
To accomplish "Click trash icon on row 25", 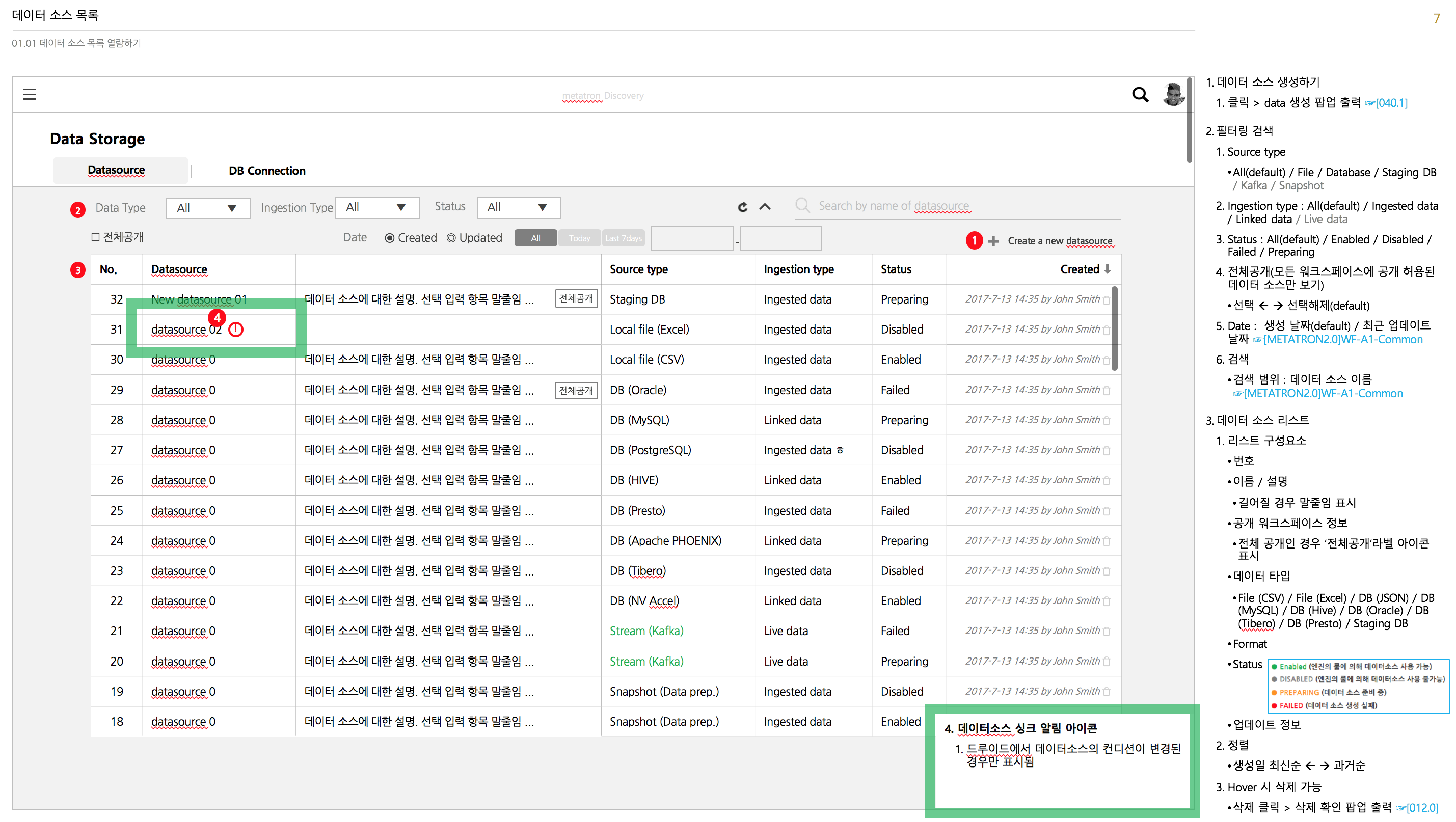I will click(1107, 511).
